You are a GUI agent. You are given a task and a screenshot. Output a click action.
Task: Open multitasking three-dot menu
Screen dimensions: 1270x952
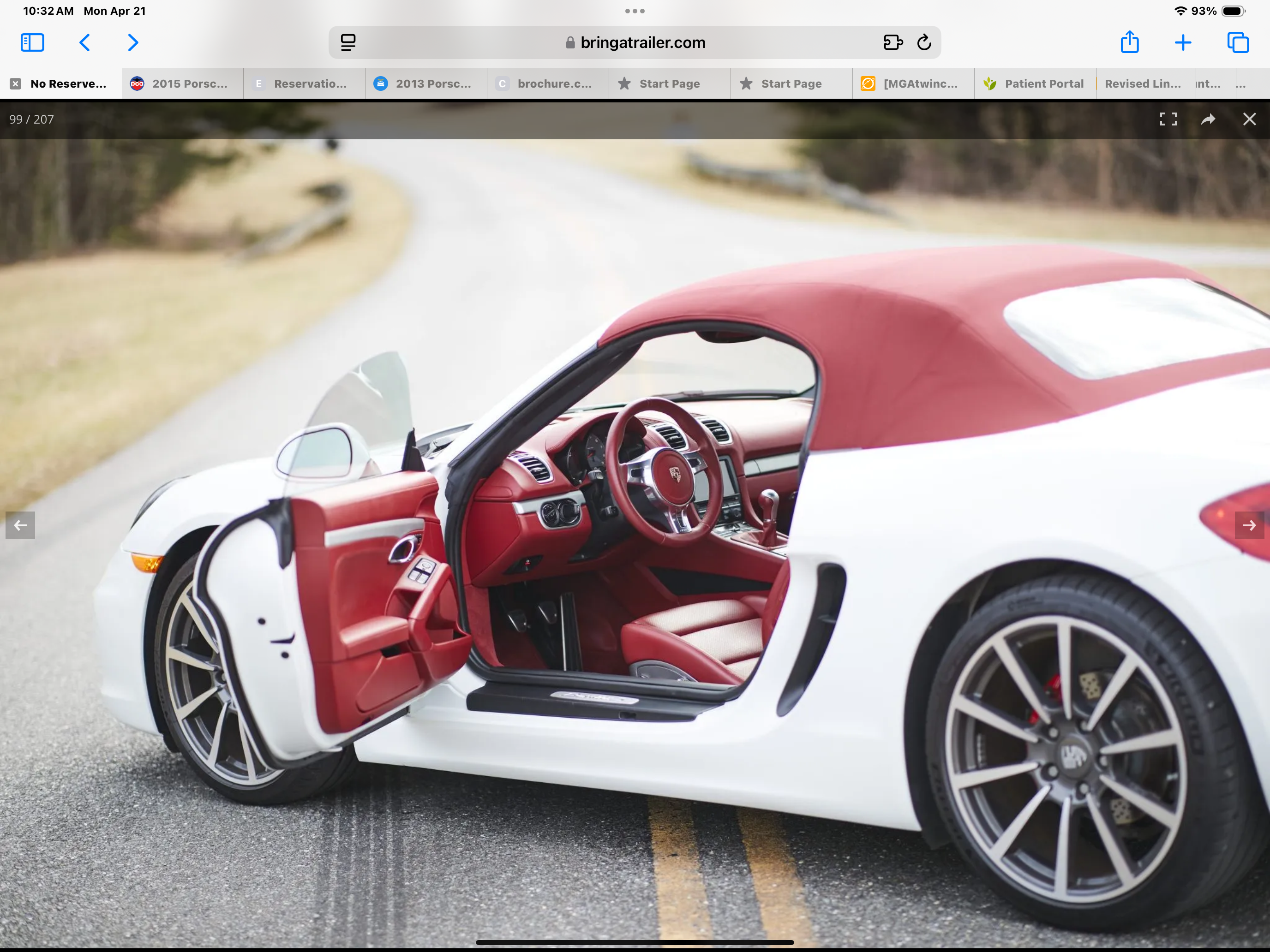(635, 11)
